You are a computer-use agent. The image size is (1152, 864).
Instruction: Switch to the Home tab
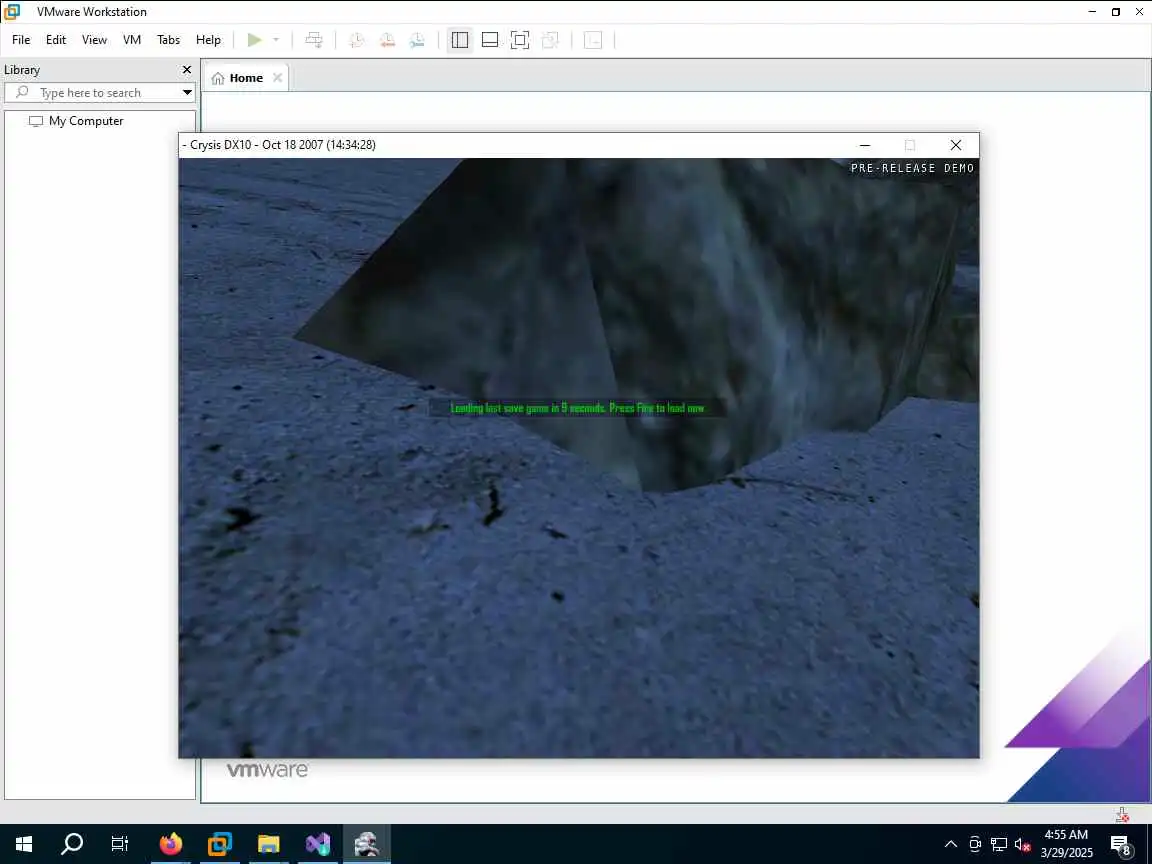coord(246,78)
